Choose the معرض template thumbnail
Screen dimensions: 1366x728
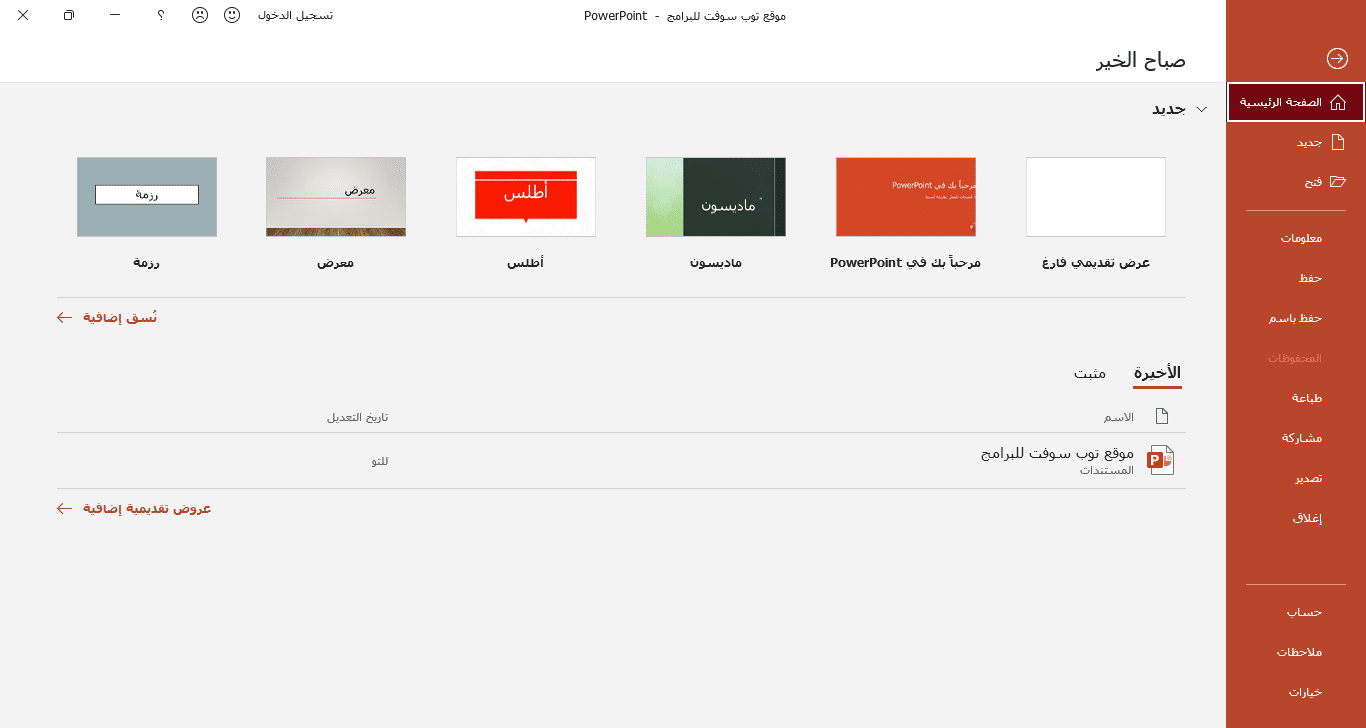336,197
